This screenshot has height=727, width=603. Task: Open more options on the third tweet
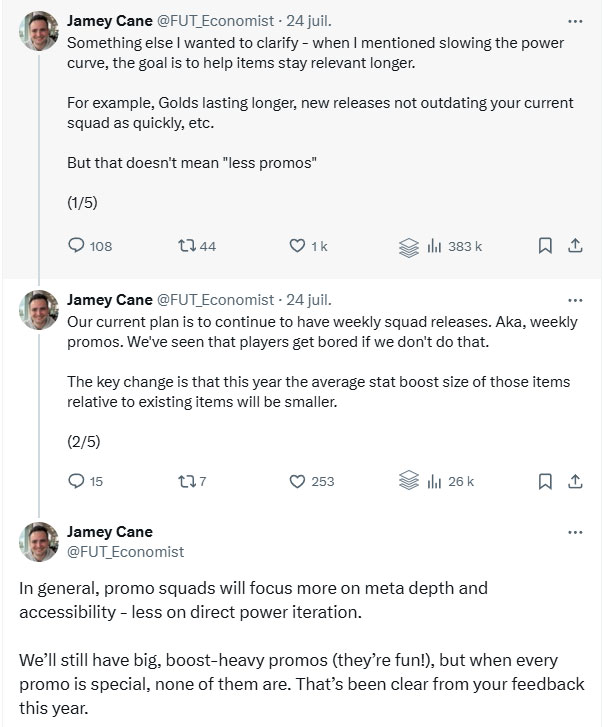575,532
